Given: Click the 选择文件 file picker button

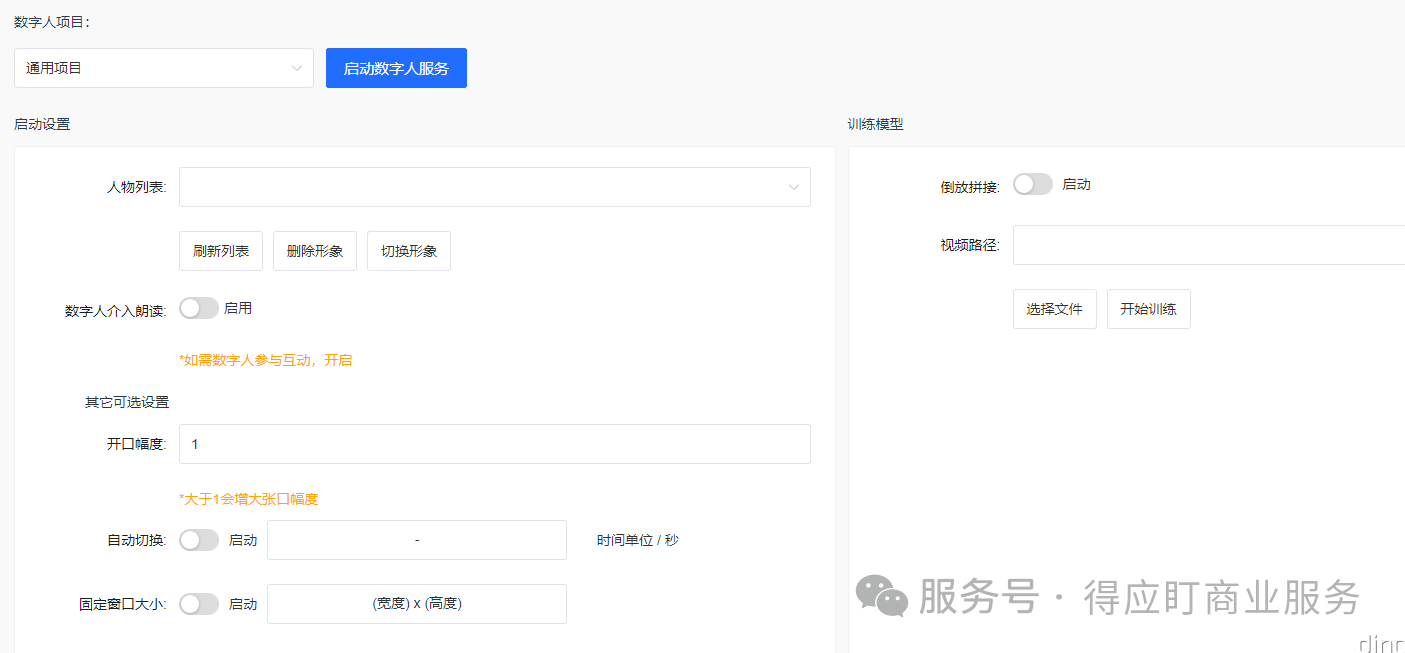Looking at the screenshot, I should pyautogui.click(x=1054, y=308).
